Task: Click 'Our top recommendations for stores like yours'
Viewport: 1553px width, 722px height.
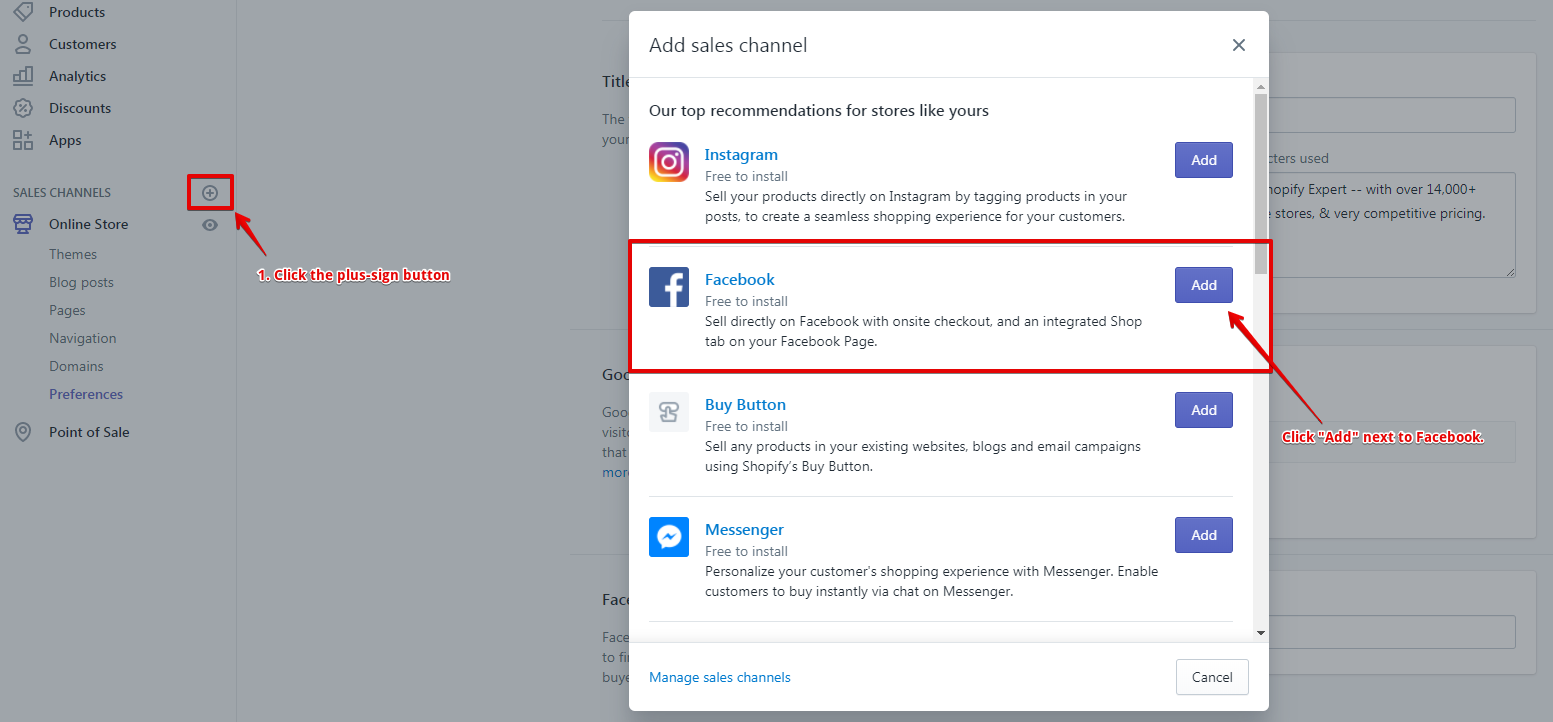Action: tap(819, 110)
